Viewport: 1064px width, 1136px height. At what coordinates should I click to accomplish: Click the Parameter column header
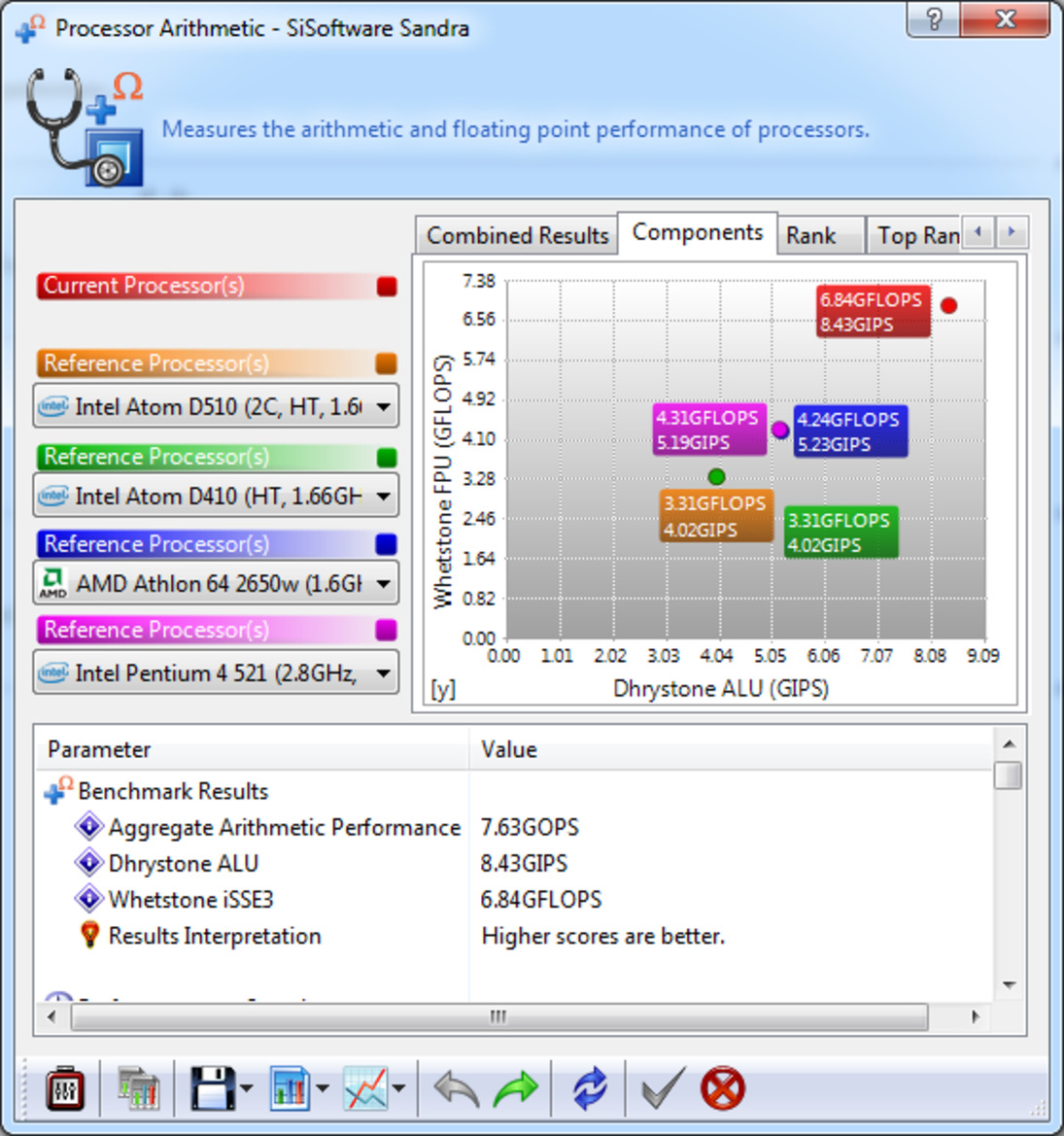(251, 749)
